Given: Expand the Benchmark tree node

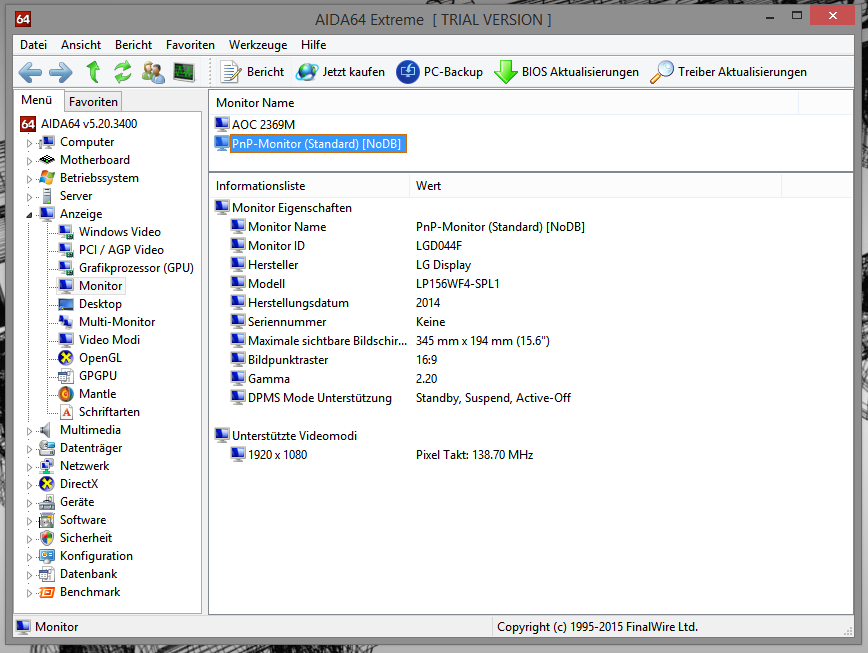Looking at the screenshot, I should [29, 593].
